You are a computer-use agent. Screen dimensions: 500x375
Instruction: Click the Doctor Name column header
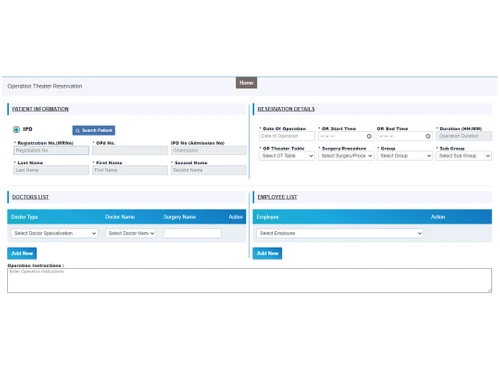(x=120, y=217)
